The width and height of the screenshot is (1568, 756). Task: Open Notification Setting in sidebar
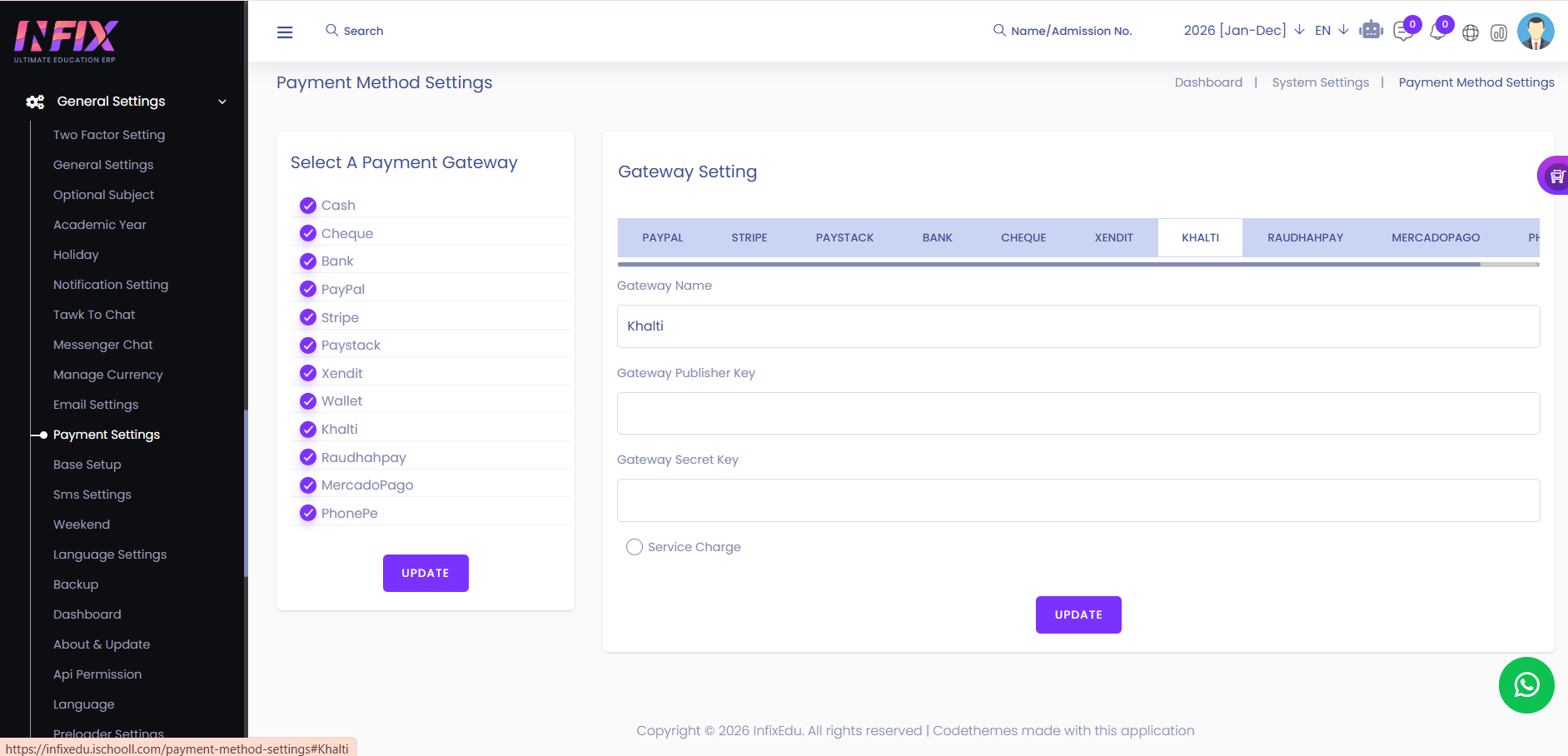point(111,285)
